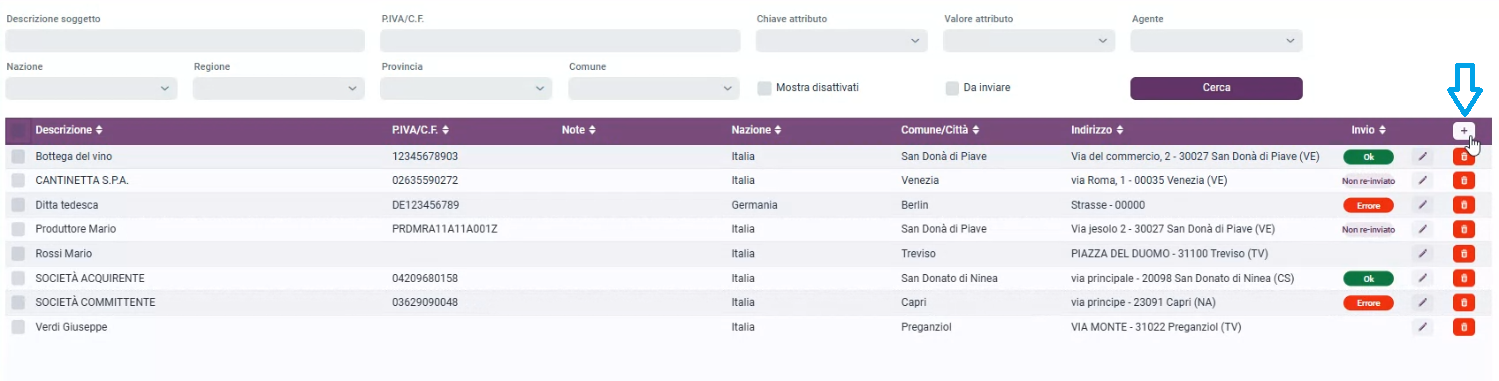Check the Bottega del vino row checkbox
Screen dimensions: 1499x381
coord(18,156)
